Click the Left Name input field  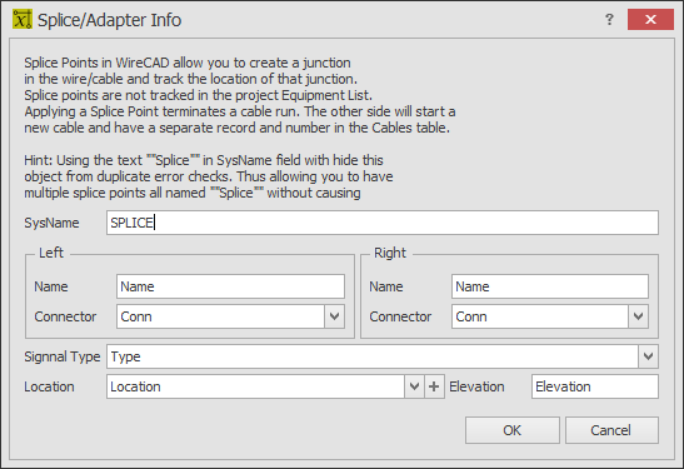point(230,287)
